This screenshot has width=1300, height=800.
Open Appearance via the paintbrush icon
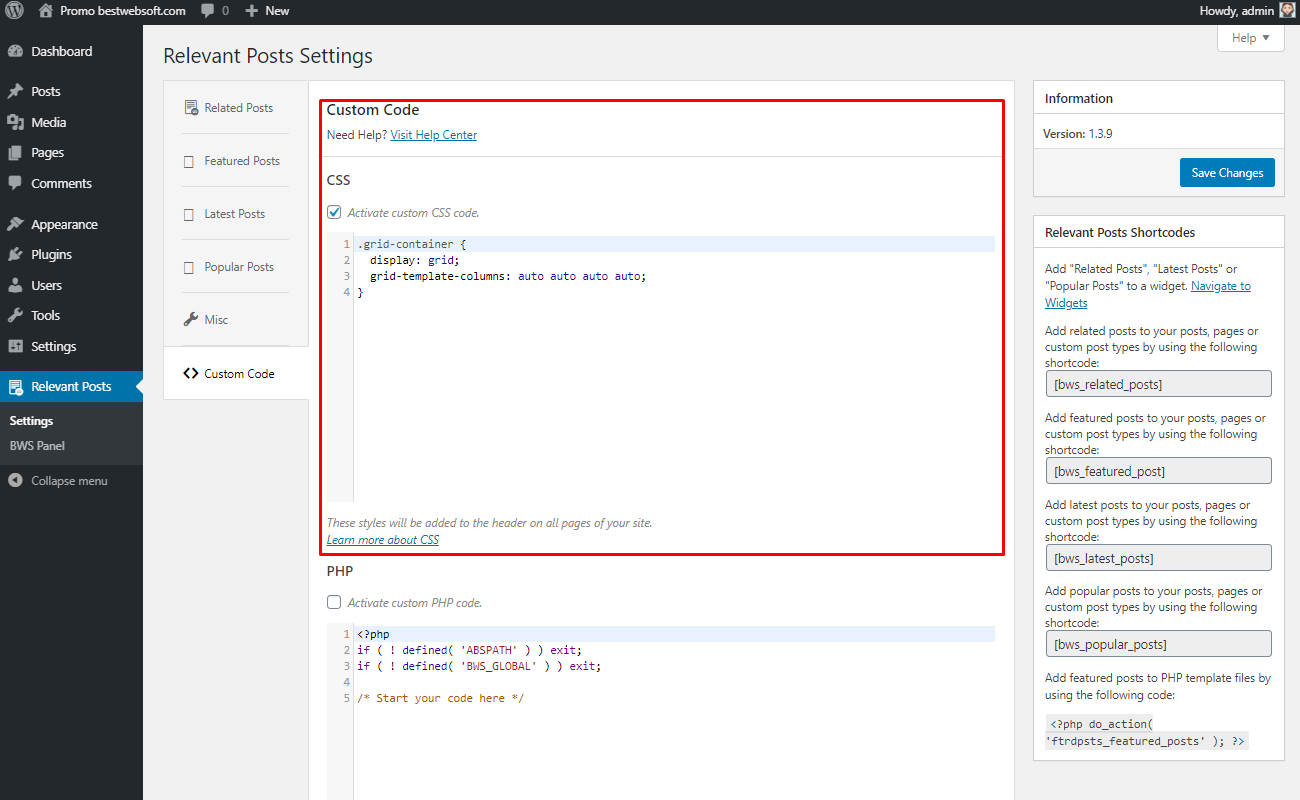point(15,225)
